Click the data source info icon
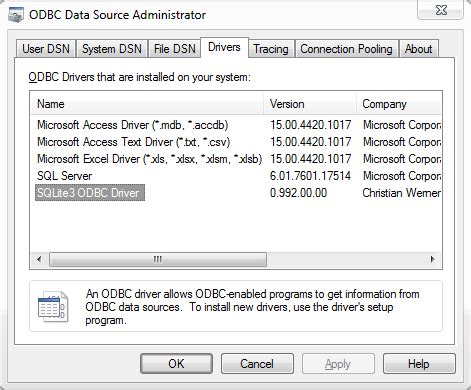Screen dimensions: 471x390 point(53,307)
